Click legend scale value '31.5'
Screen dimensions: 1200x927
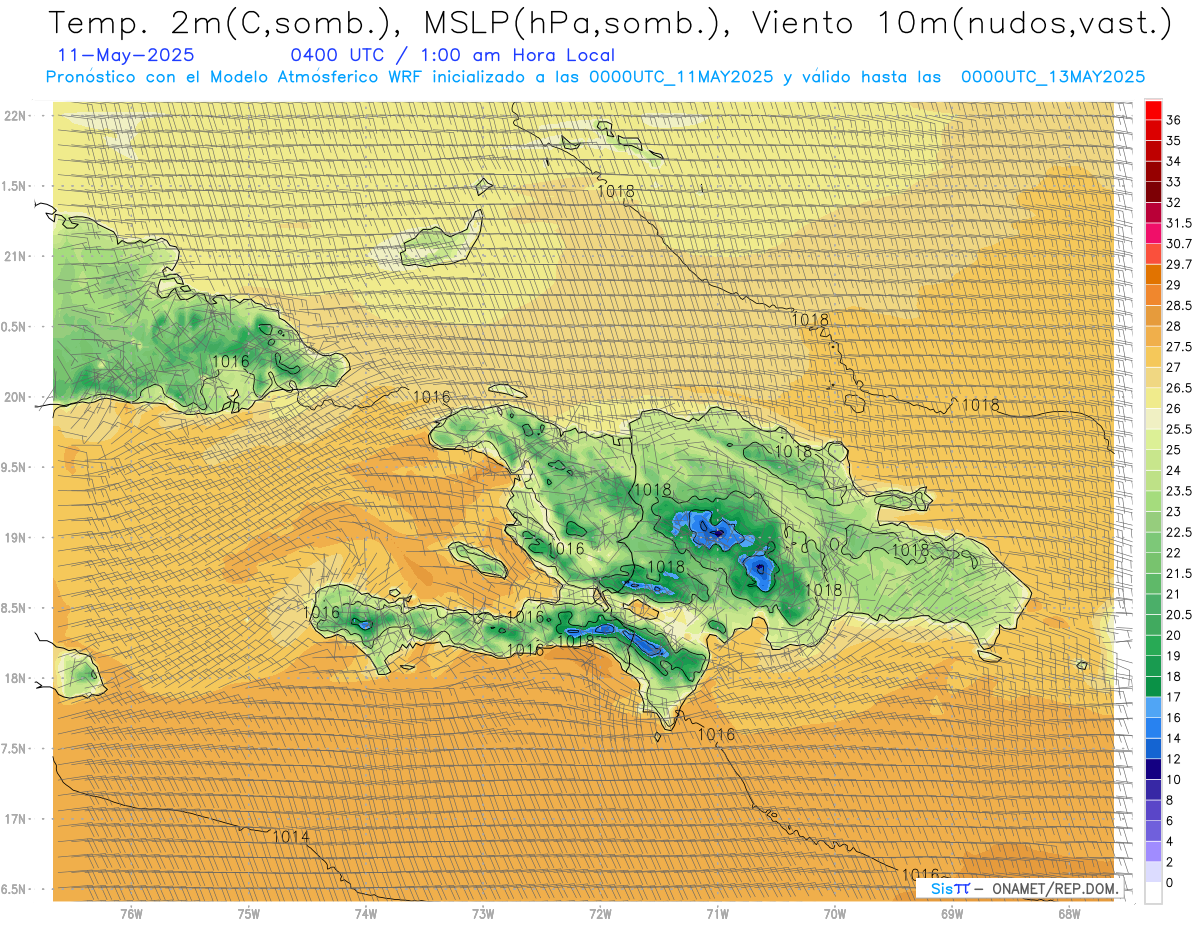1179,223
